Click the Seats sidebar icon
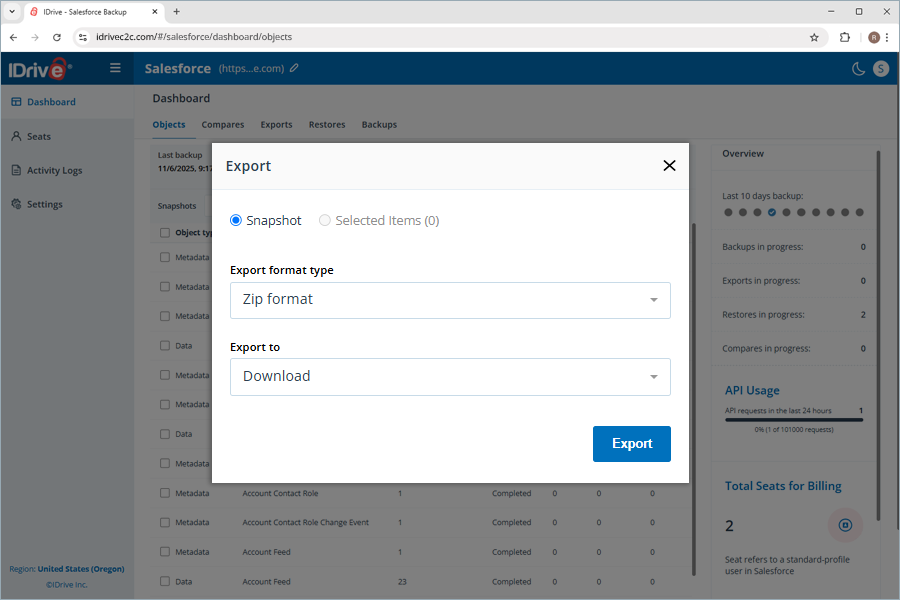The image size is (900, 600). click(17, 136)
